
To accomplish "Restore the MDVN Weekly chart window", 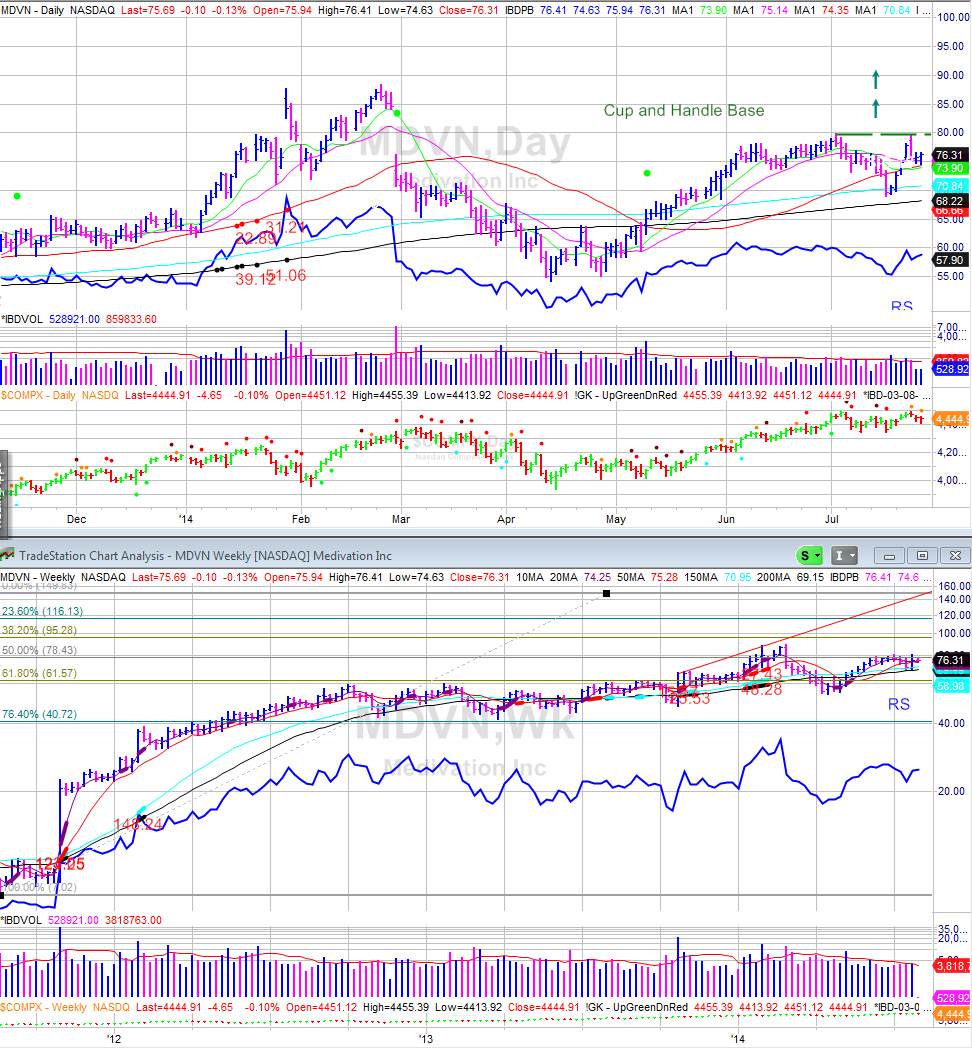I will (x=922, y=555).
